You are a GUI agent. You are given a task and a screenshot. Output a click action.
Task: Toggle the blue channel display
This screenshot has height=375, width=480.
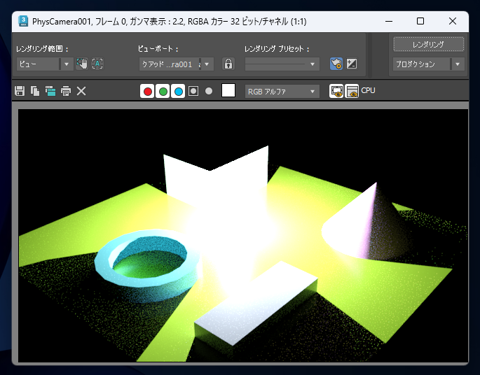(178, 91)
